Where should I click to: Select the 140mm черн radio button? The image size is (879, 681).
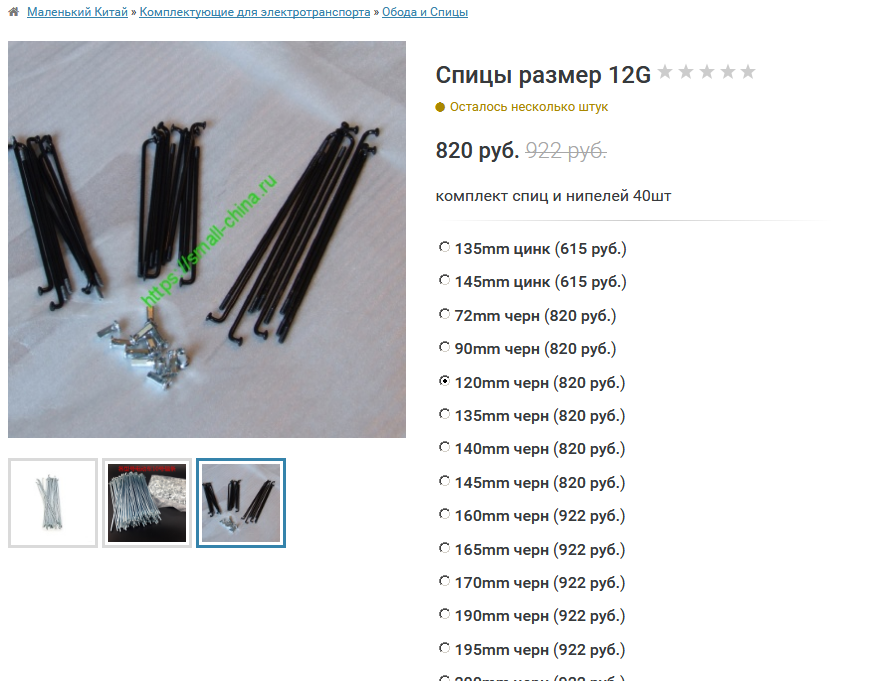click(x=444, y=447)
